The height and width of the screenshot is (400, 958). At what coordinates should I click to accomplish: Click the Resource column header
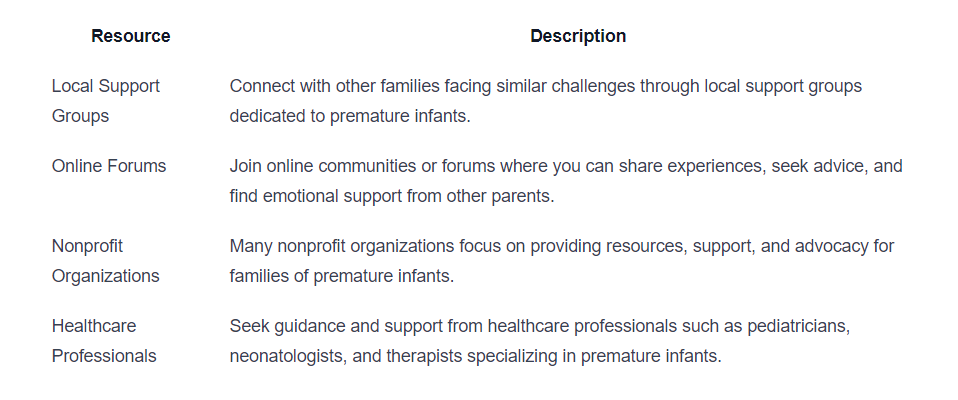(131, 36)
